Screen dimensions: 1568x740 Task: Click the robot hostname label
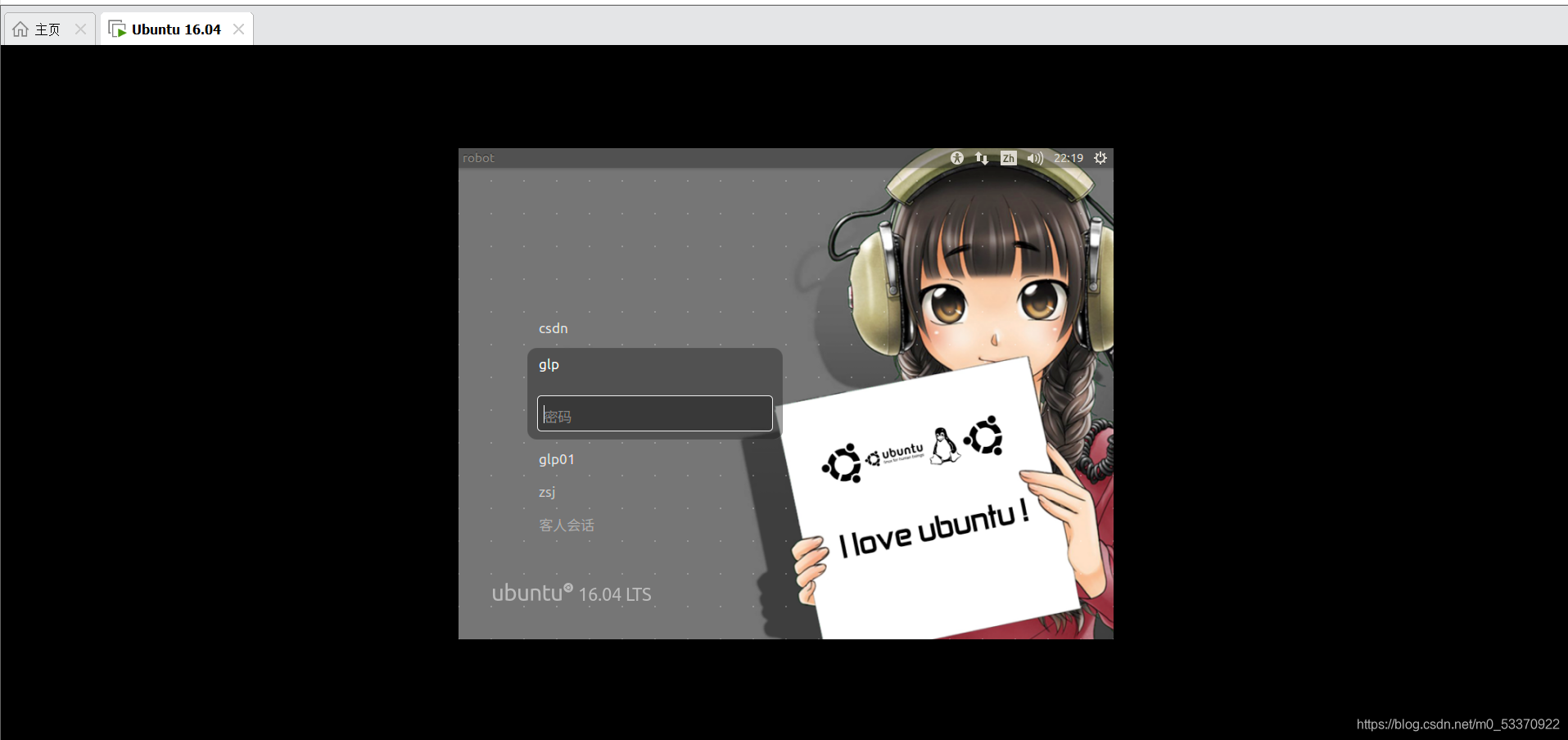click(x=478, y=158)
